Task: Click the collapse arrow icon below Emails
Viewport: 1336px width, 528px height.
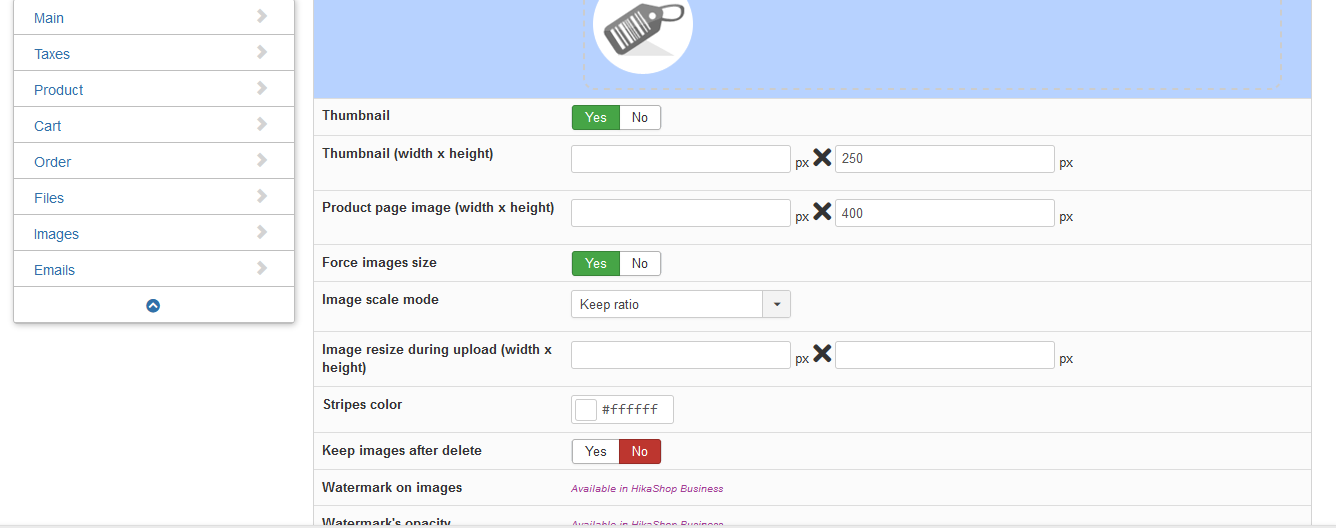Action: (153, 306)
